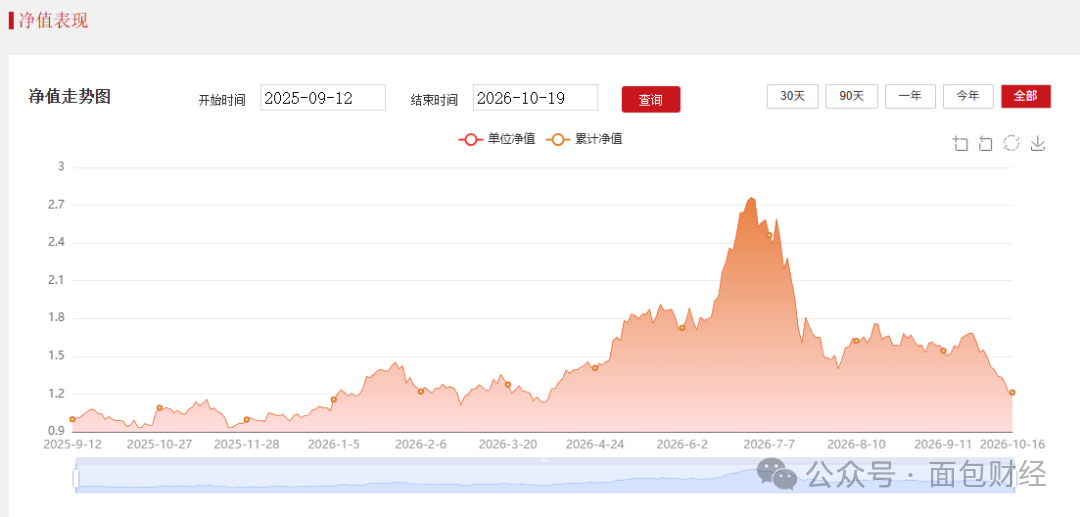Click the x-axis label 2026-7-7

point(769,445)
